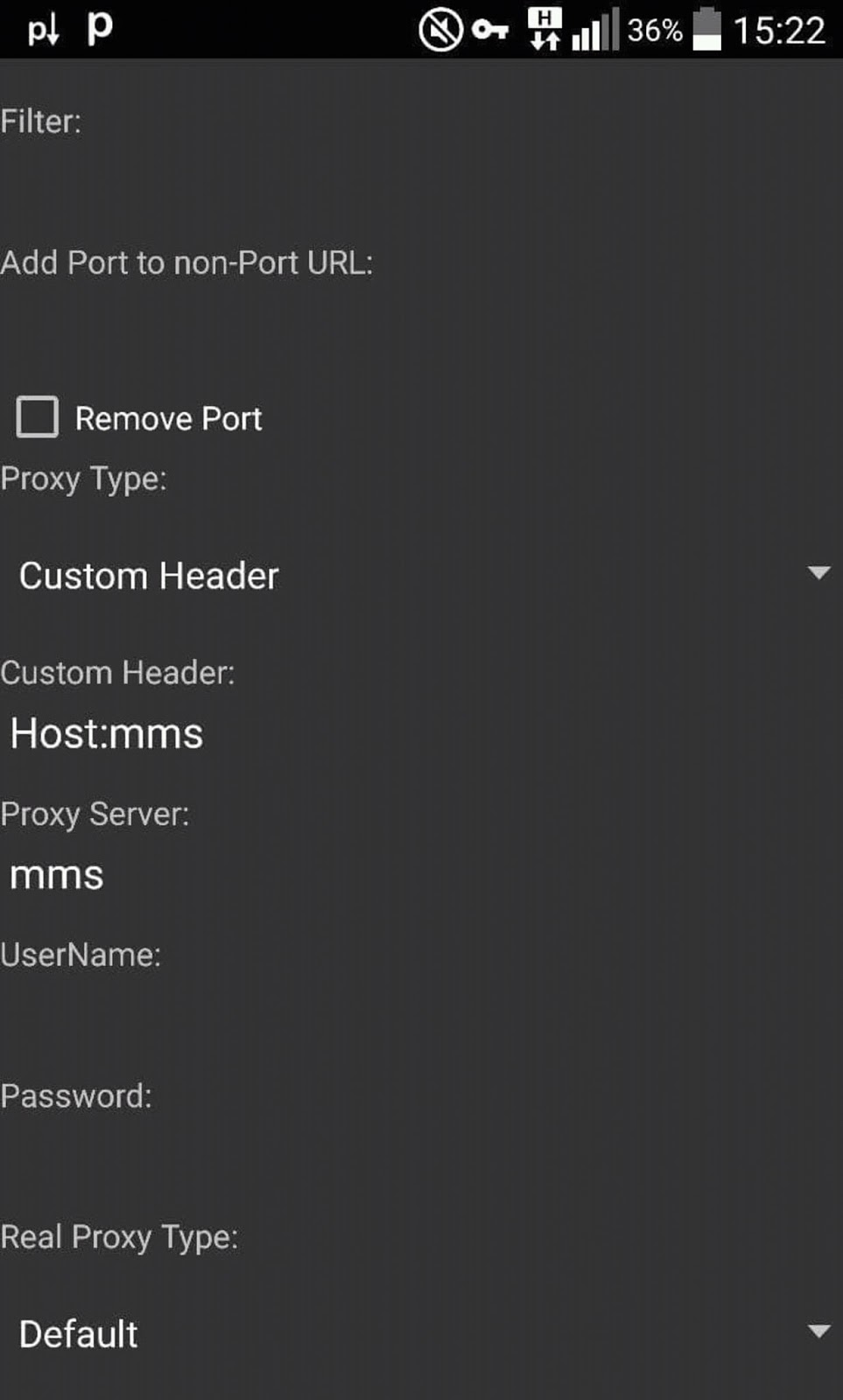Image resolution: width=843 pixels, height=1400 pixels.
Task: Tap the Psiphon download icon in status bar
Action: (x=43, y=31)
